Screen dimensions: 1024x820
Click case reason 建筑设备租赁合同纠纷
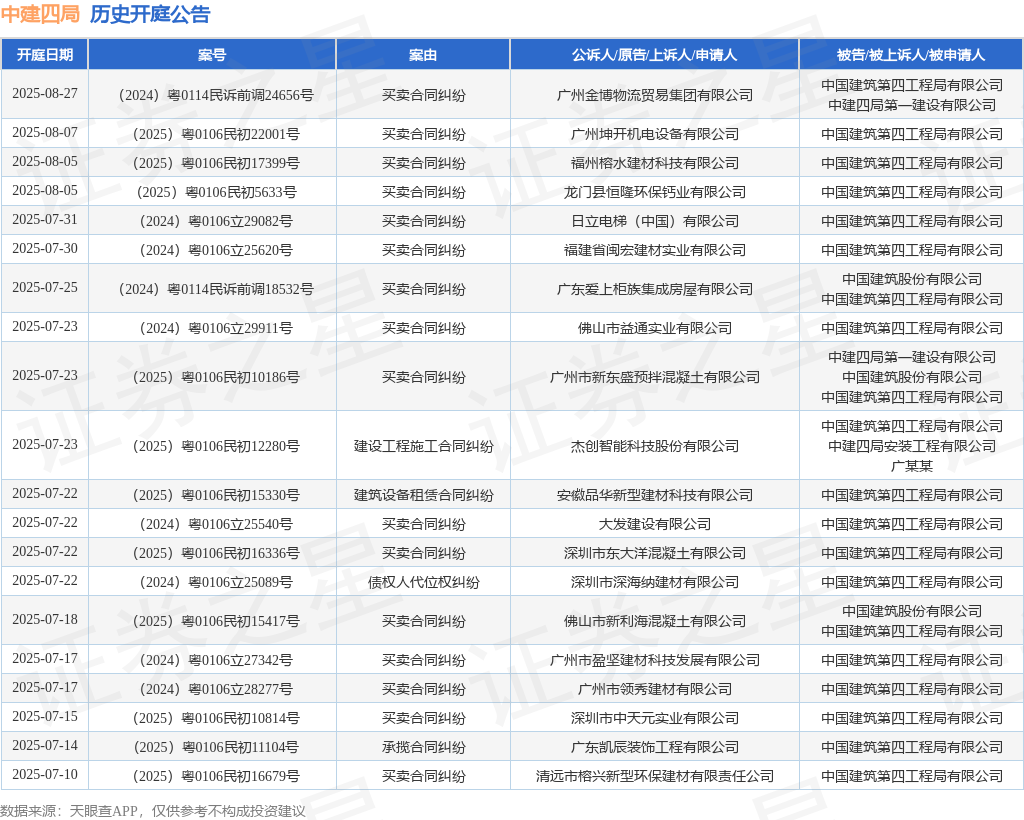423,496
